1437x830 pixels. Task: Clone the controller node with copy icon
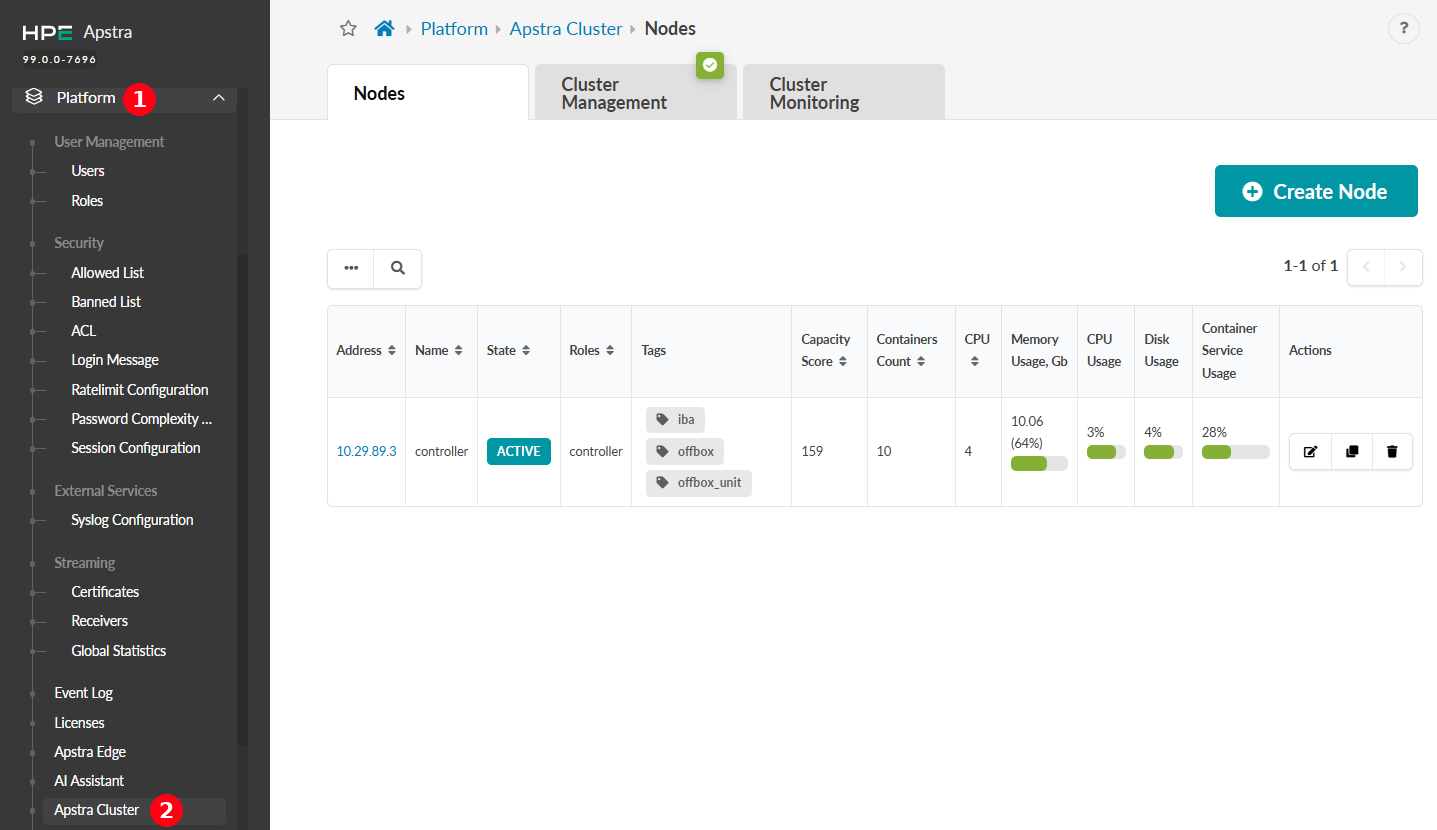click(1352, 452)
